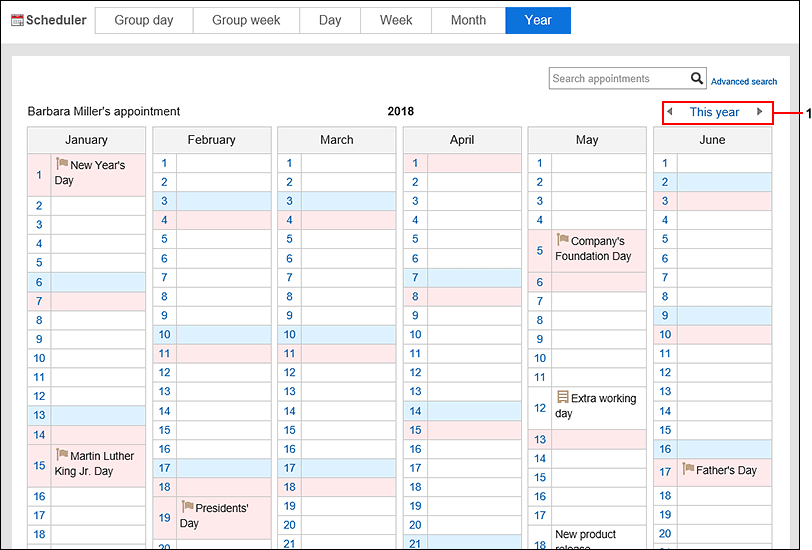Viewport: 812px width, 550px height.
Task: Switch to Day view tab
Action: coord(330,20)
